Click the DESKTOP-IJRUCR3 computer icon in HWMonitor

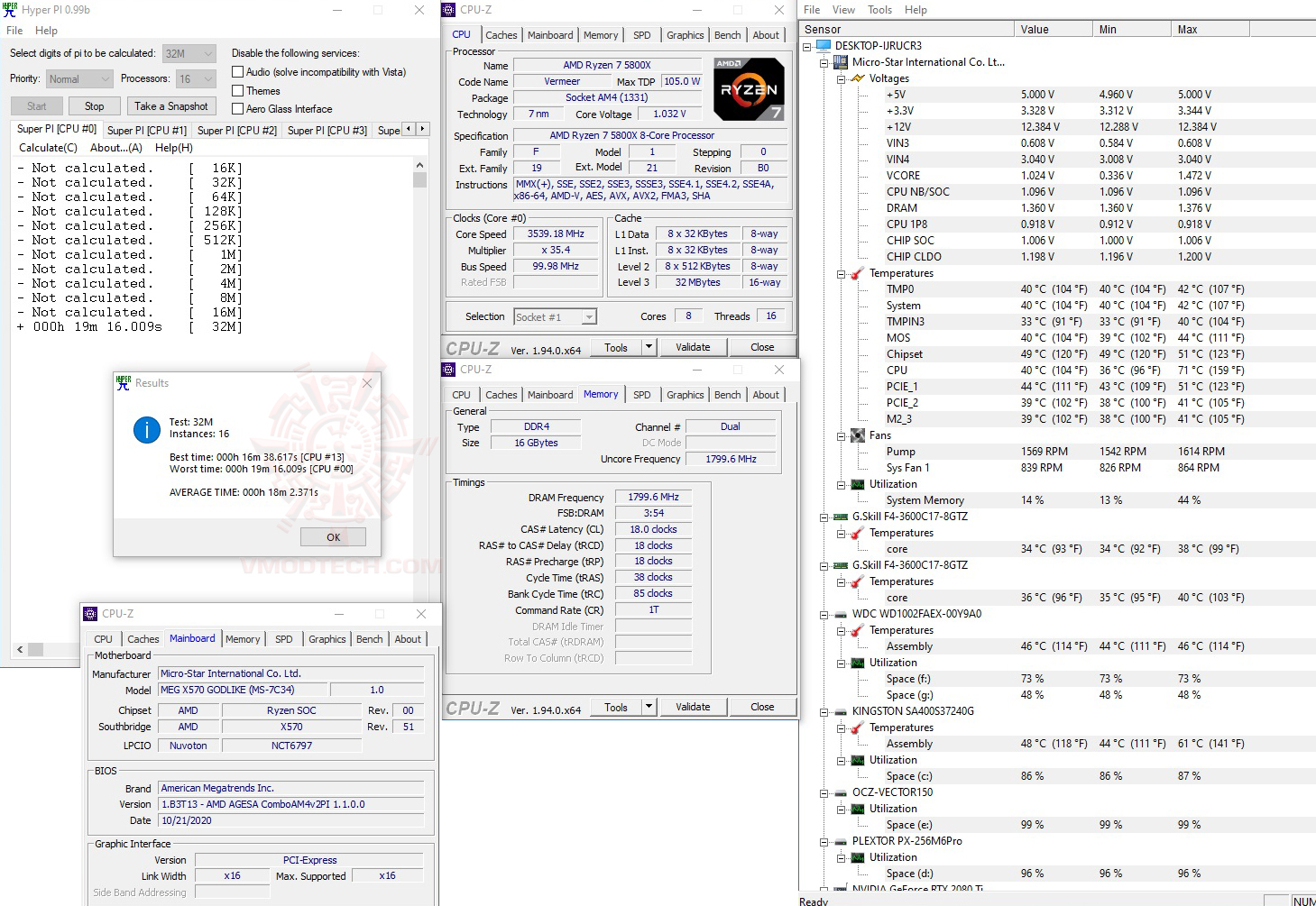point(824,46)
